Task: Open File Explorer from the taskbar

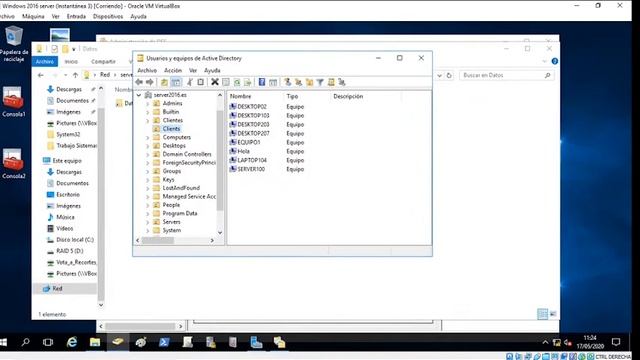Action: (x=95, y=342)
